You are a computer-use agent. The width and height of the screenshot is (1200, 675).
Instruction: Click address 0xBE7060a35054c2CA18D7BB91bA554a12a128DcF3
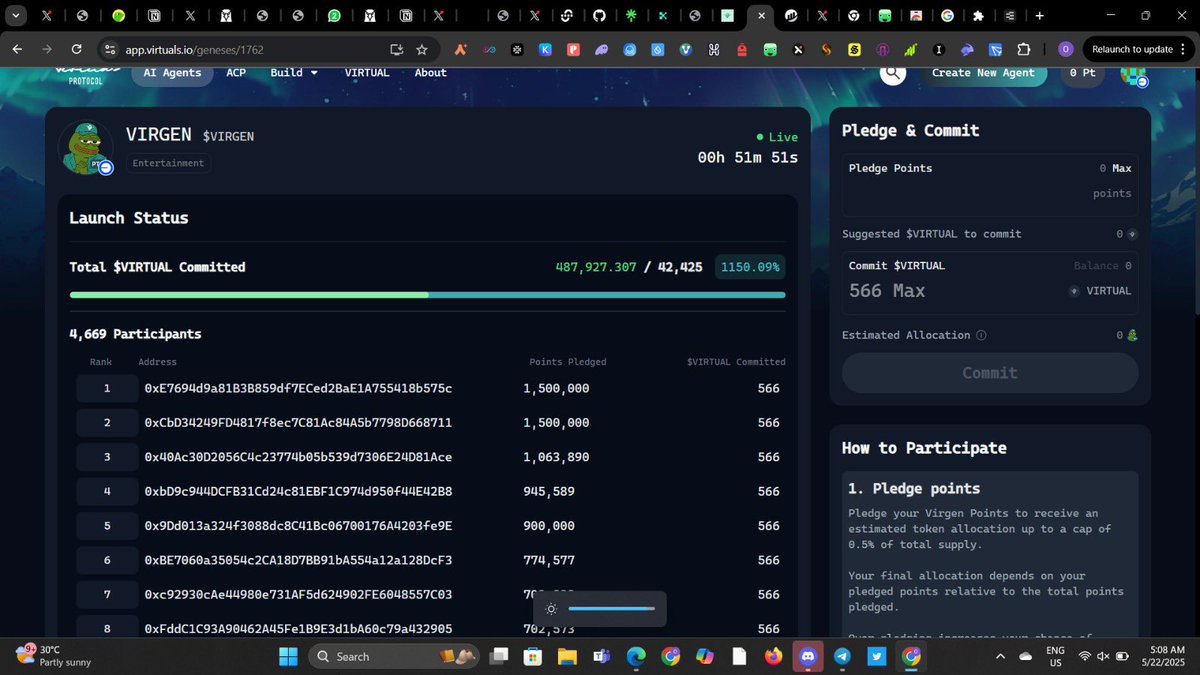pyautogui.click(x=298, y=560)
